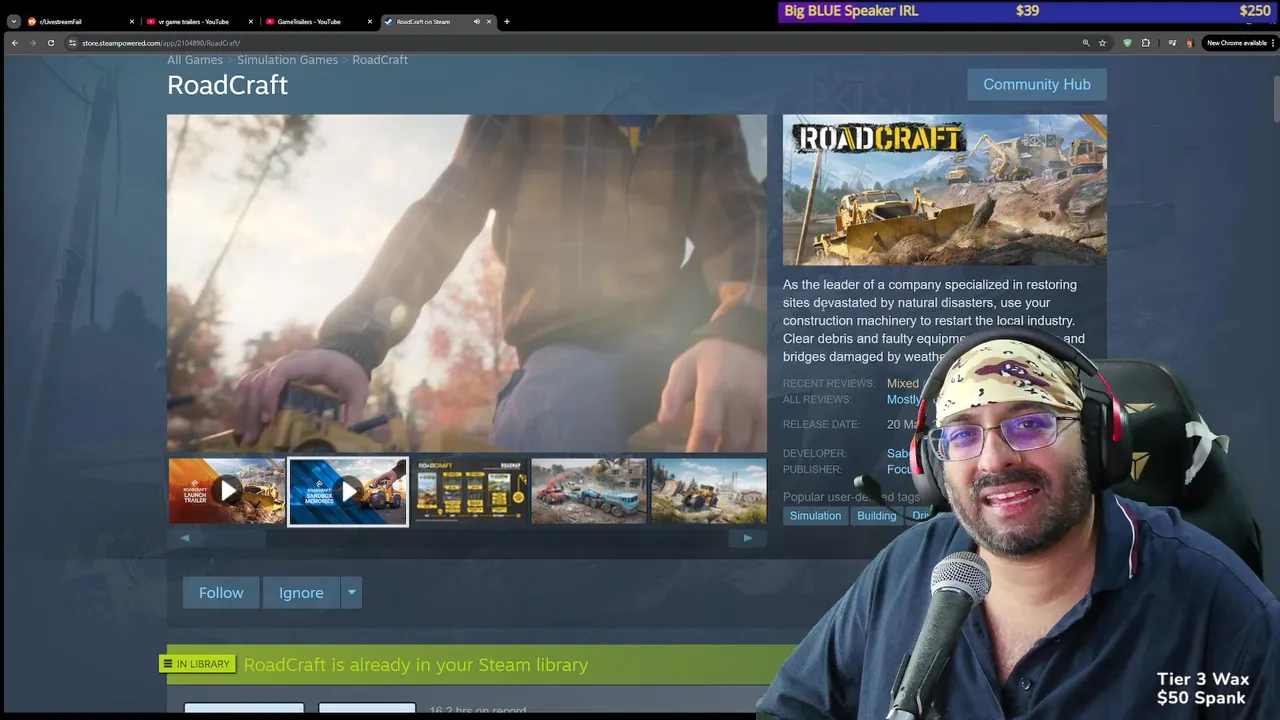Mute the RoadCraft on Steam tab audio
Screen dimensions: 1280x720
point(476,21)
